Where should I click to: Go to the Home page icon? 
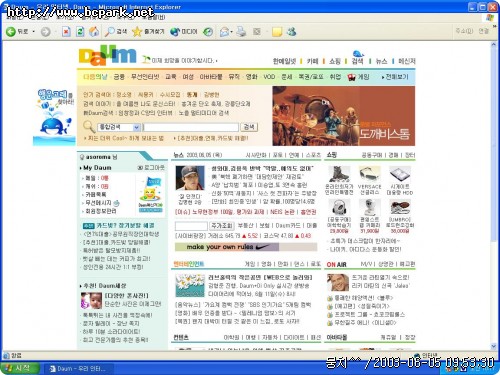tap(94, 32)
